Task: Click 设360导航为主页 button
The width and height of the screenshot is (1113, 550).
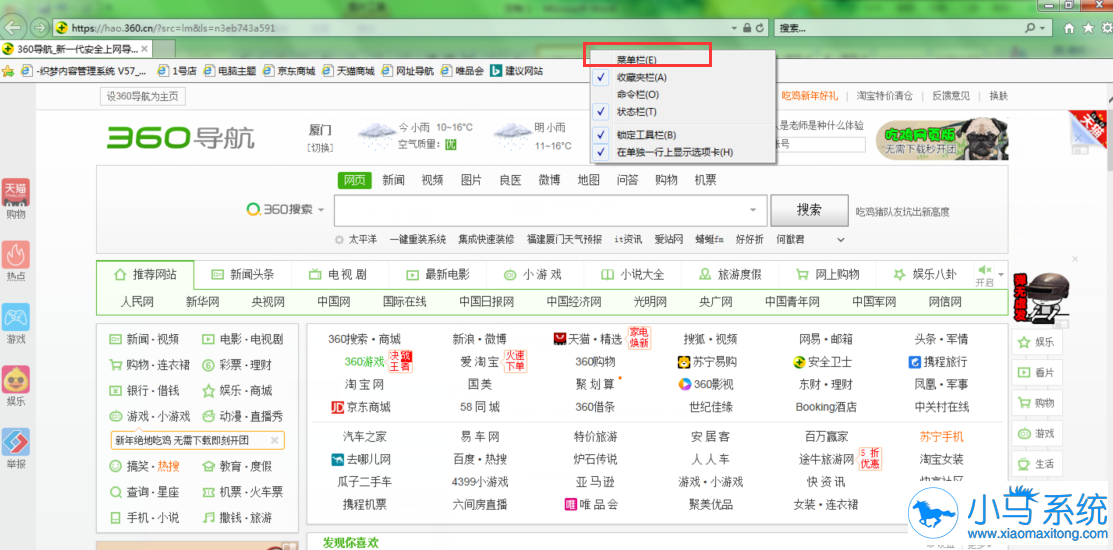Action: coord(143,96)
